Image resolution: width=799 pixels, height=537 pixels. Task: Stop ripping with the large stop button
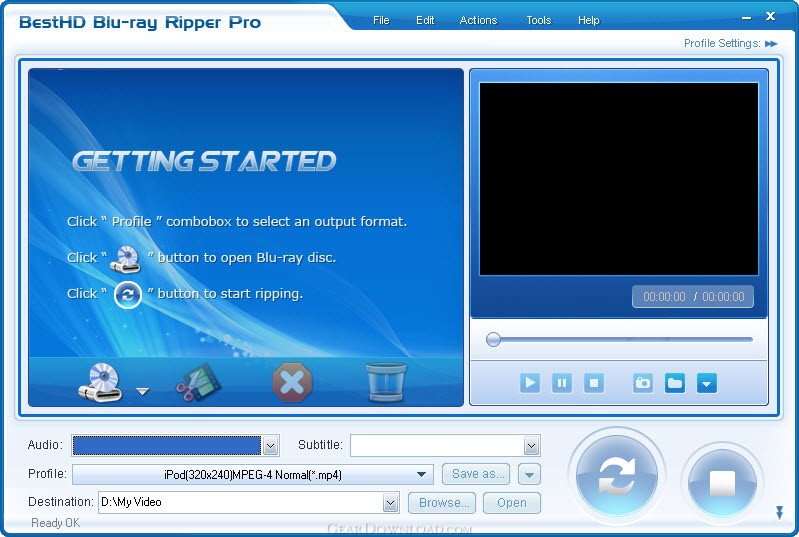tap(722, 481)
